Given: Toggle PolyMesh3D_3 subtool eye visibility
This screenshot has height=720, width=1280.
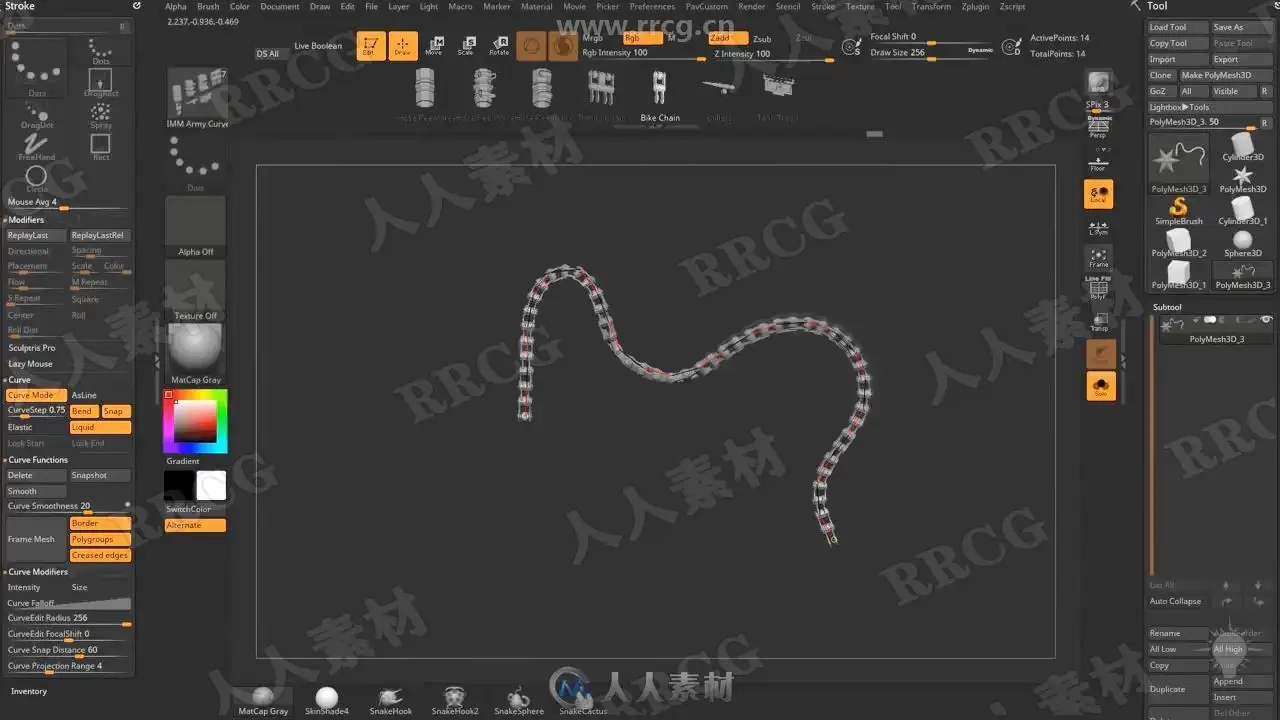Looking at the screenshot, I should (x=1266, y=320).
